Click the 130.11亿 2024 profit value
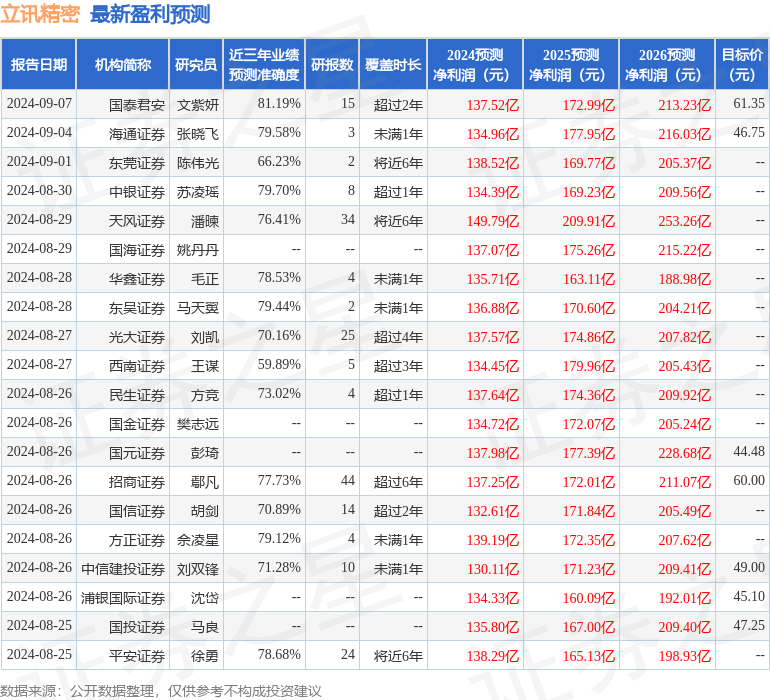Screen dimensions: 770x700 (493, 569)
